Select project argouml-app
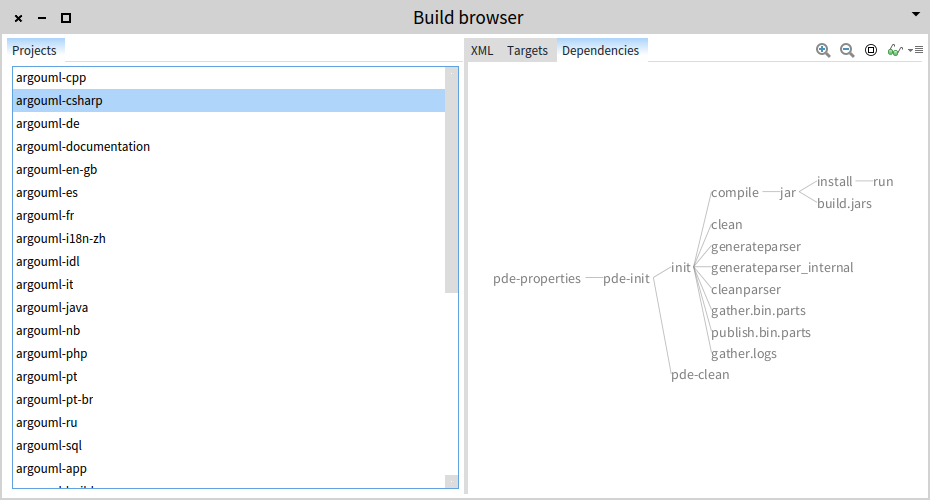The width and height of the screenshot is (930, 500). coord(229,469)
